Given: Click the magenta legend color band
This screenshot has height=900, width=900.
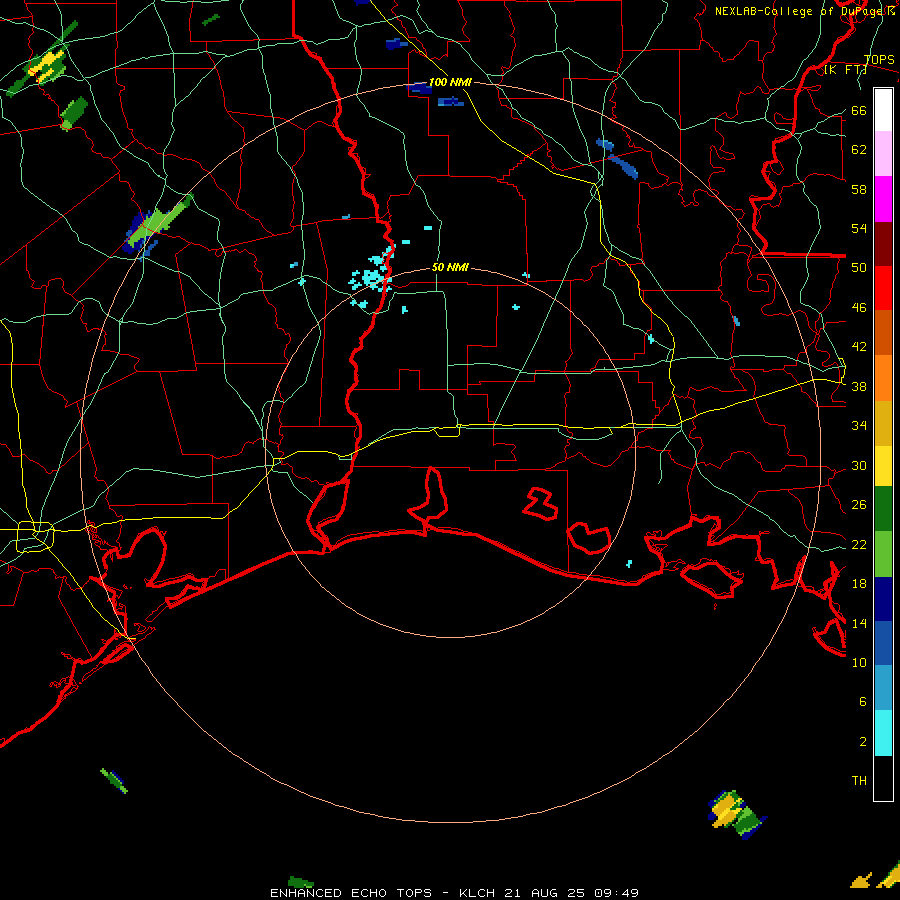Looking at the screenshot, I should coord(883,199).
